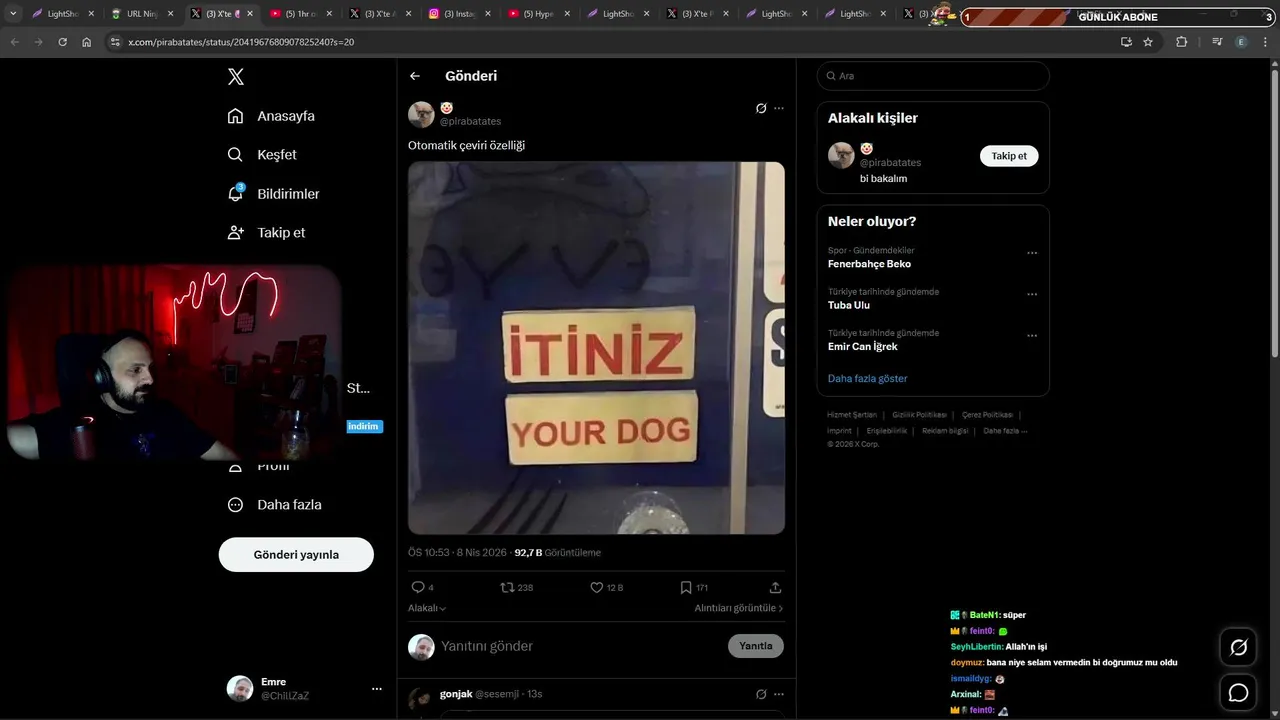1280x720 pixels.
Task: Click the site info icon in address bar
Action: click(x=115, y=42)
